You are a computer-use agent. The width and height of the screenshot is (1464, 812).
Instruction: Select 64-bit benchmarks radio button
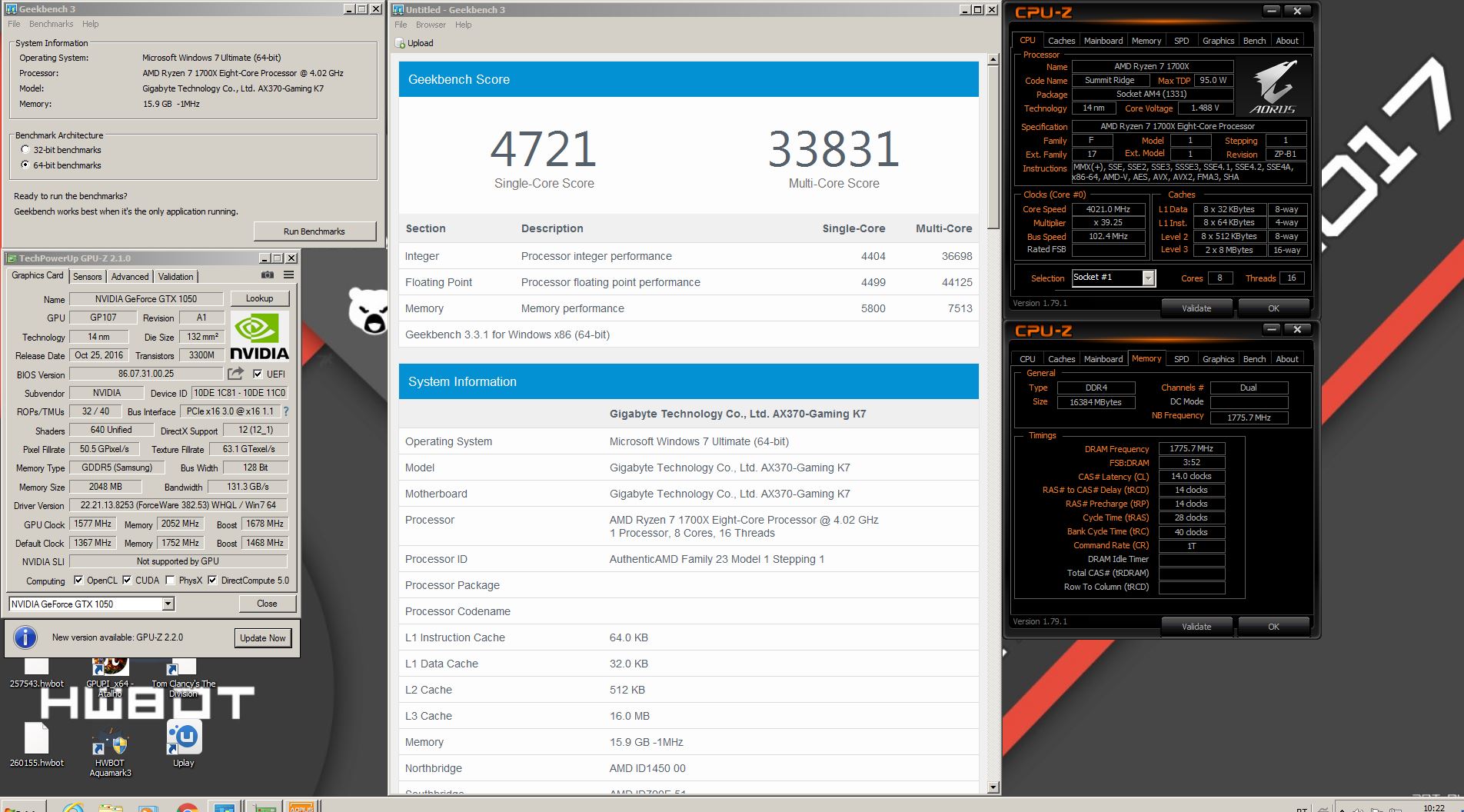25,165
